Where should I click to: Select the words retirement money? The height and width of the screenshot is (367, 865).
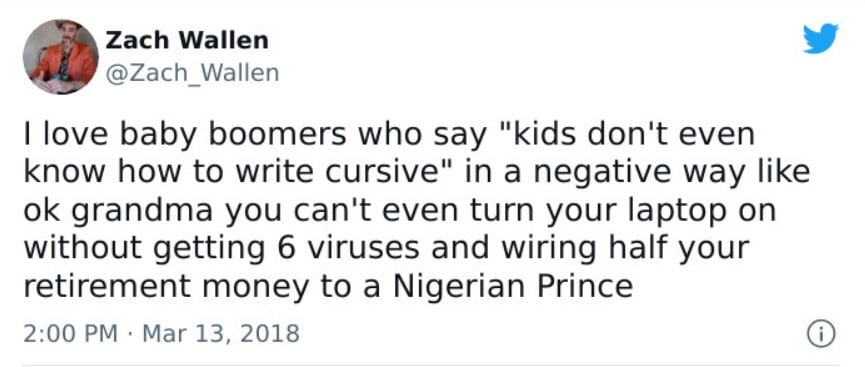coord(166,288)
